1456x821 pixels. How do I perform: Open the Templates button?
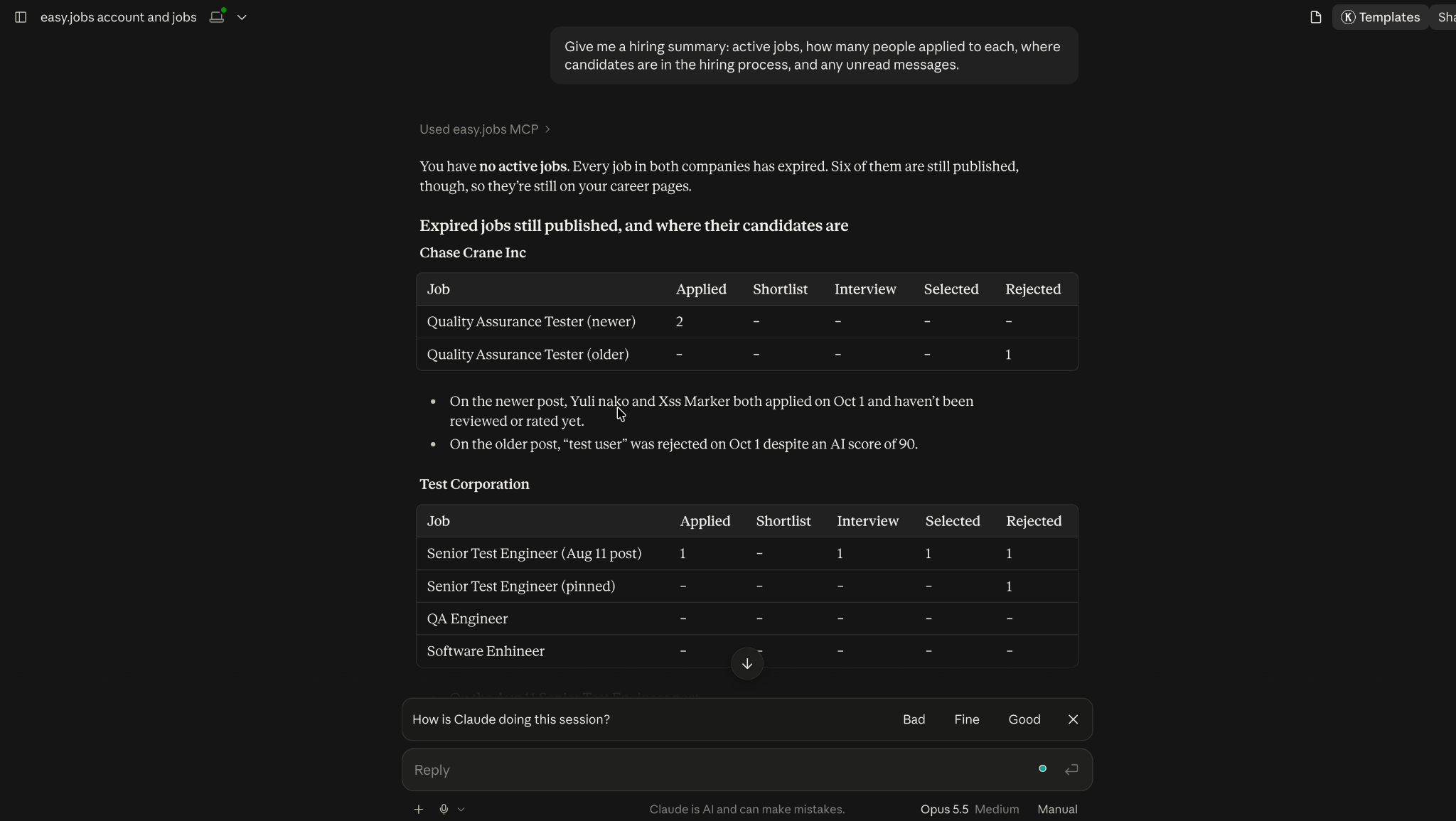(1380, 17)
